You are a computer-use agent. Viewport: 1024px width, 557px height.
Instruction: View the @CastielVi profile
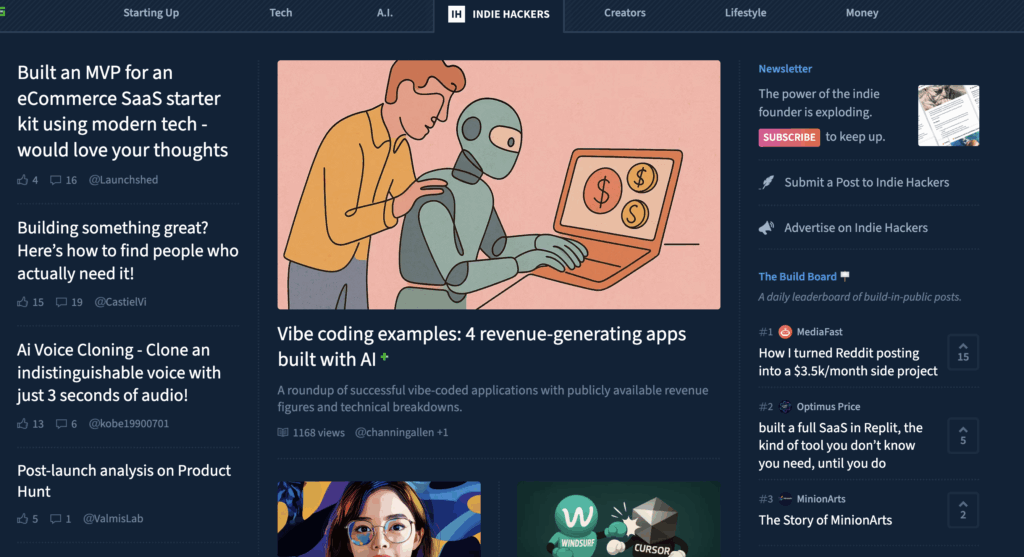(x=121, y=302)
